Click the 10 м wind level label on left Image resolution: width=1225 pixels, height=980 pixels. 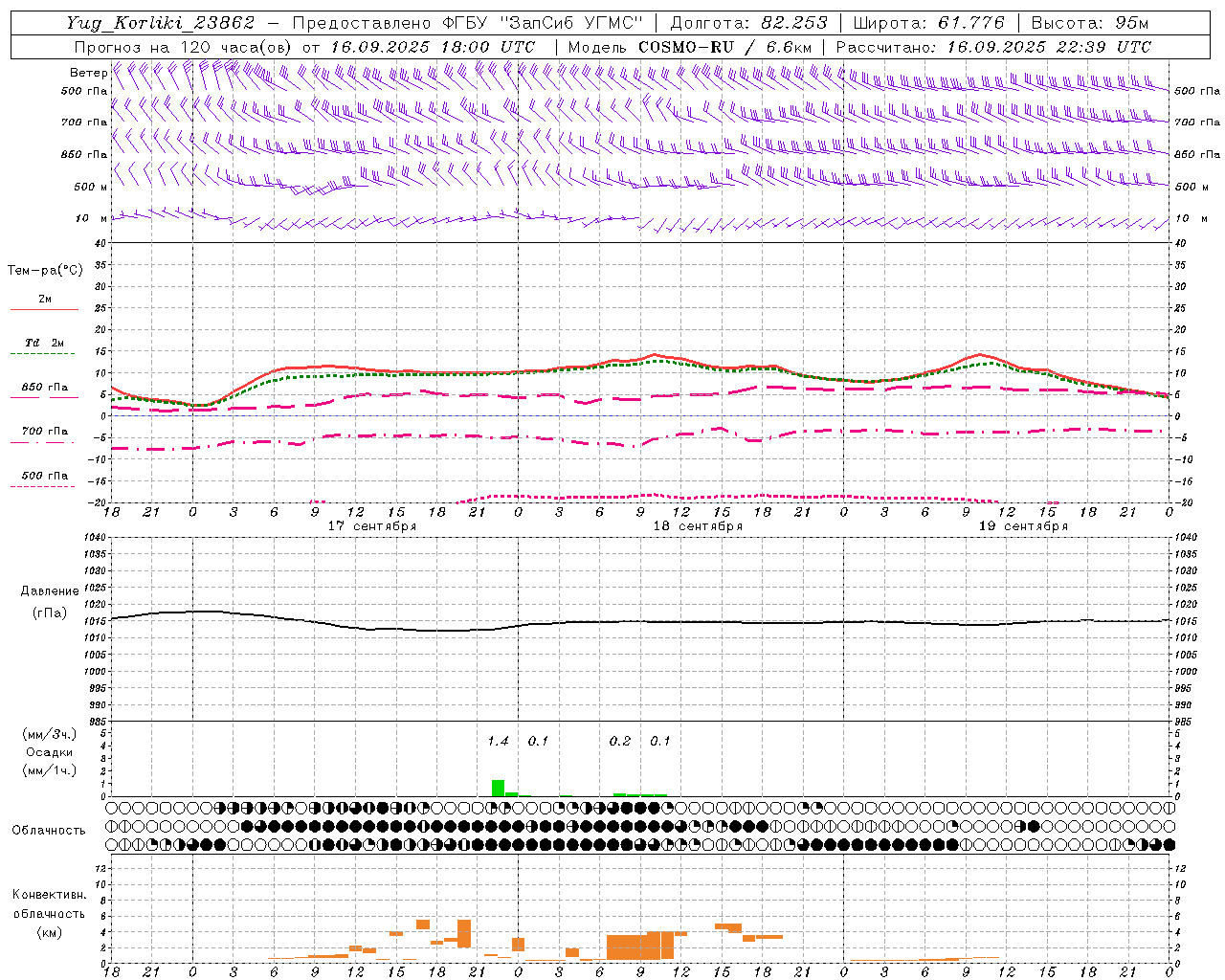point(91,218)
